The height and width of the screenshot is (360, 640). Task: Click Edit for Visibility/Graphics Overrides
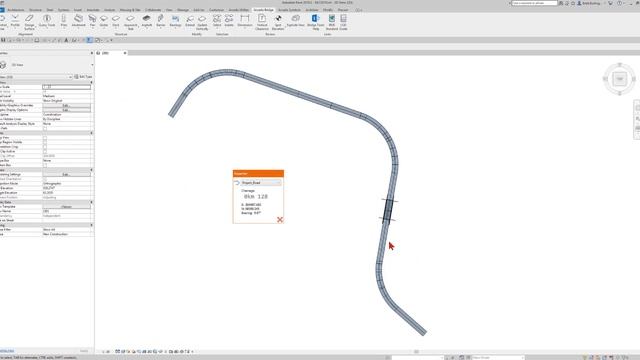click(x=67, y=105)
